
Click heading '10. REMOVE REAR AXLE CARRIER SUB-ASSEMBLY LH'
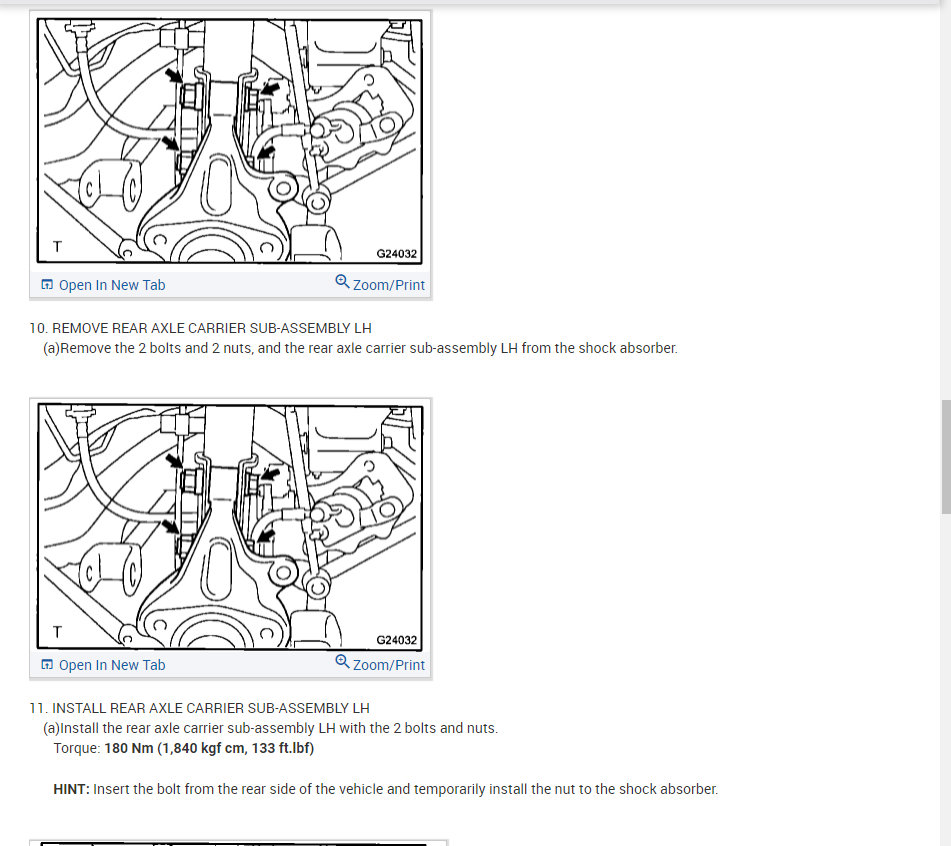coord(200,328)
